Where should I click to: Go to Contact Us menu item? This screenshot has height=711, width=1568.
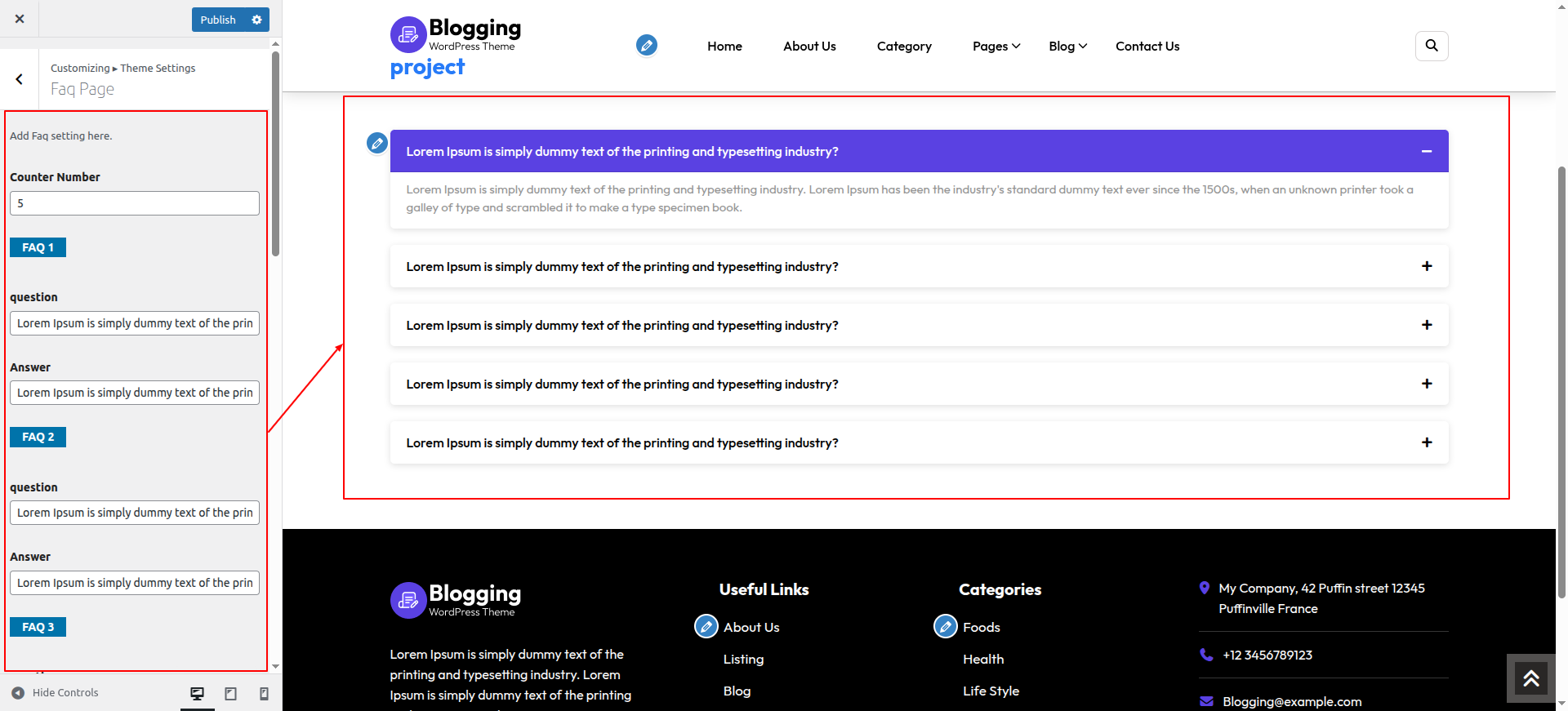pos(1147,47)
